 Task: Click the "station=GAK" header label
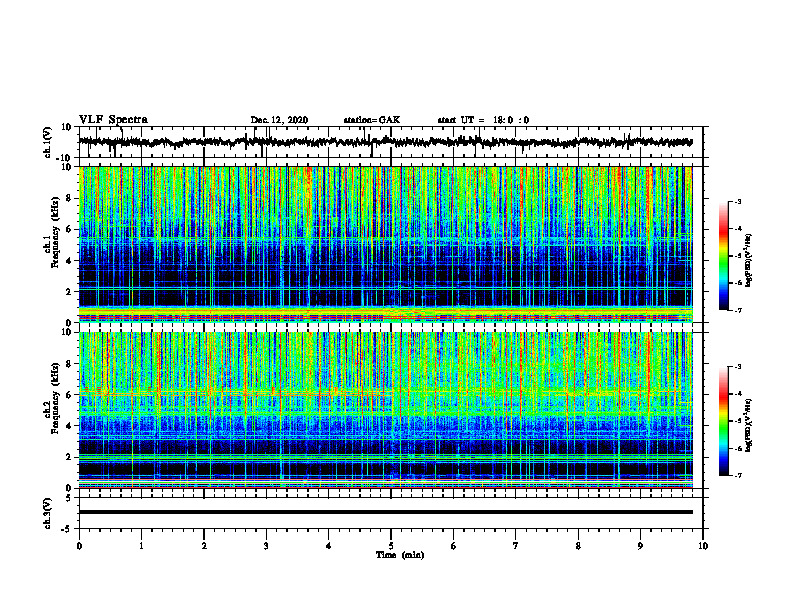pyautogui.click(x=372, y=120)
